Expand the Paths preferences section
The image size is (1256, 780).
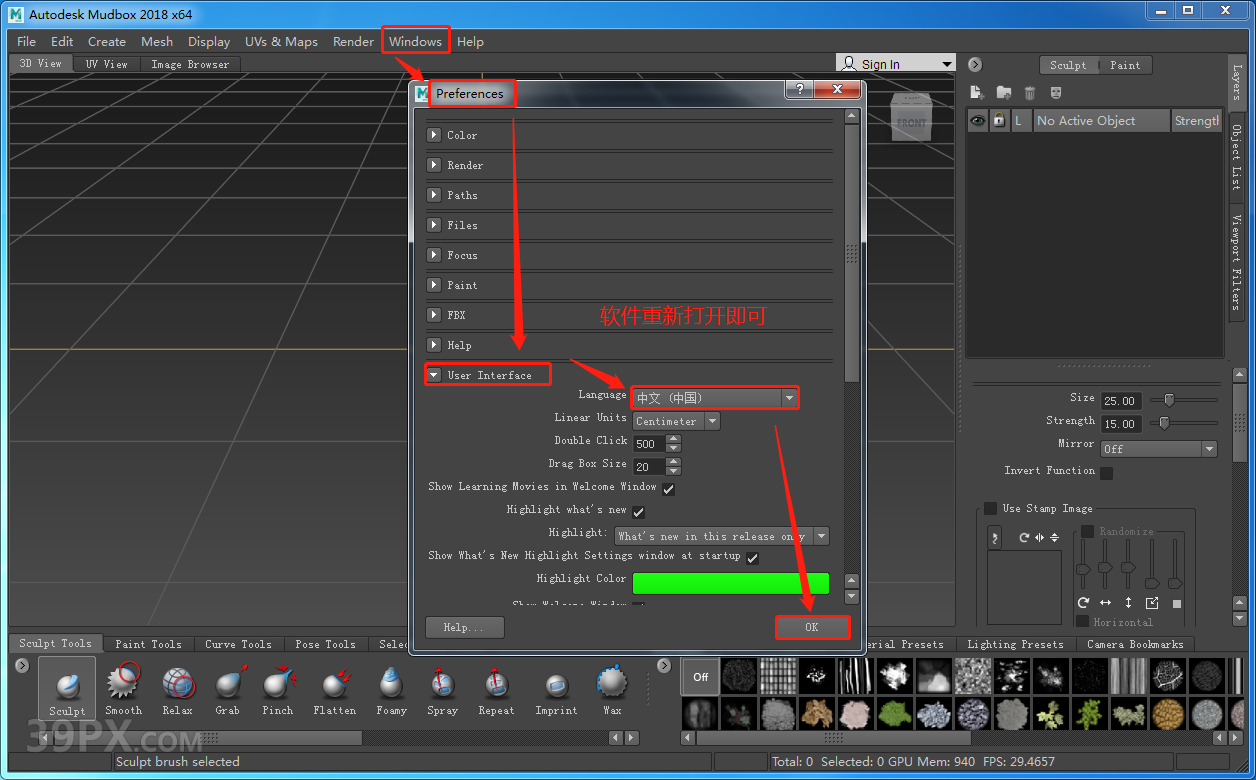(434, 195)
